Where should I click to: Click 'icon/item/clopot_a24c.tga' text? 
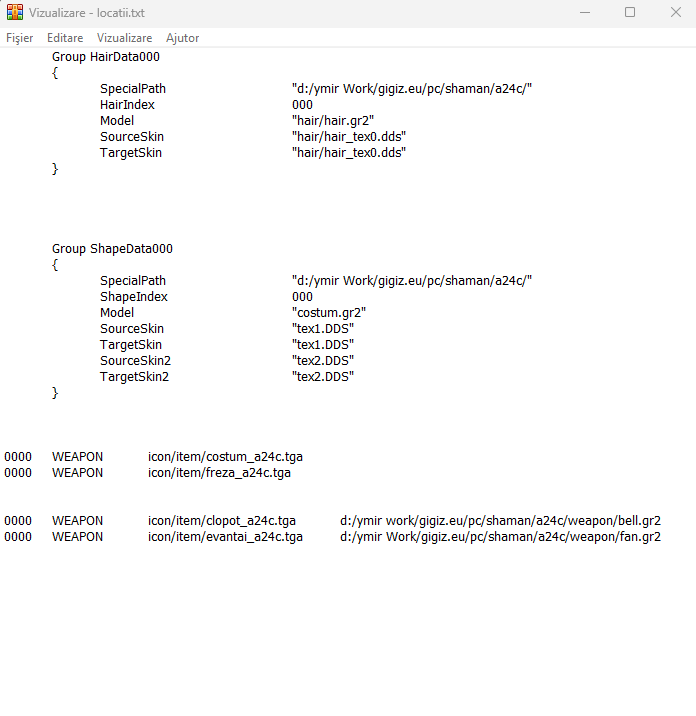[221, 521]
